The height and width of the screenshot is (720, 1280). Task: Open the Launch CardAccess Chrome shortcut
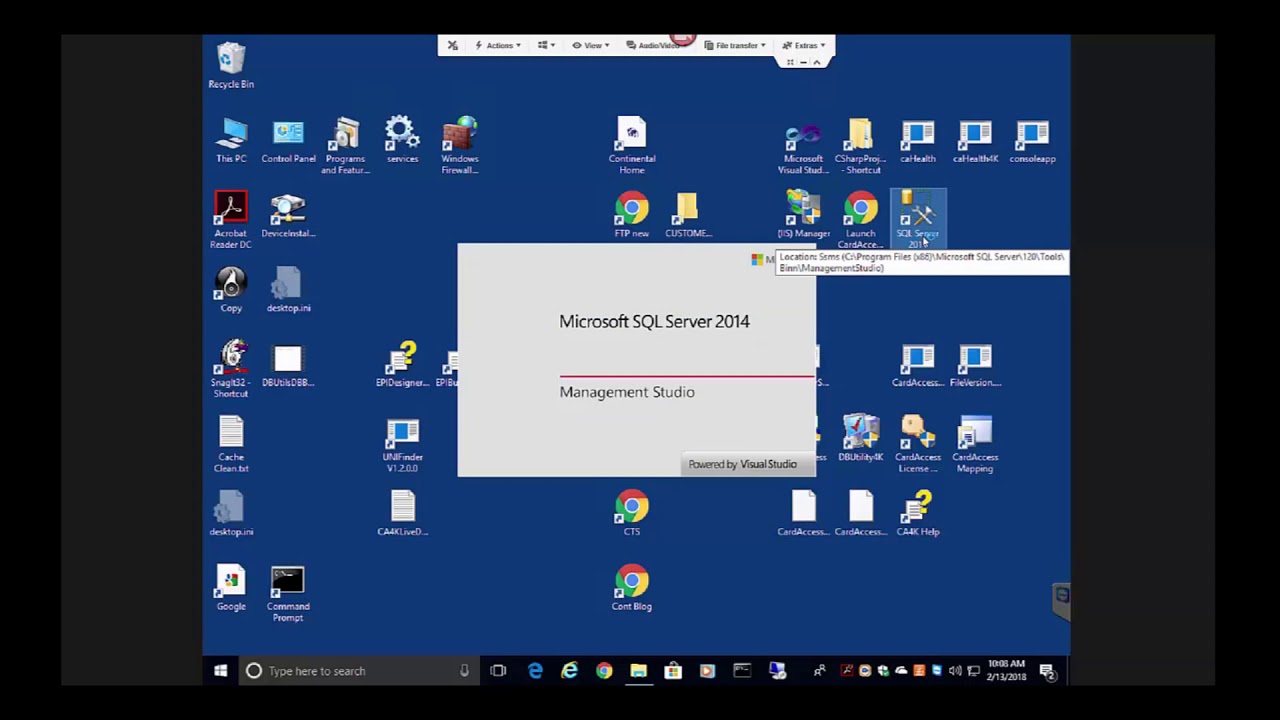[860, 220]
